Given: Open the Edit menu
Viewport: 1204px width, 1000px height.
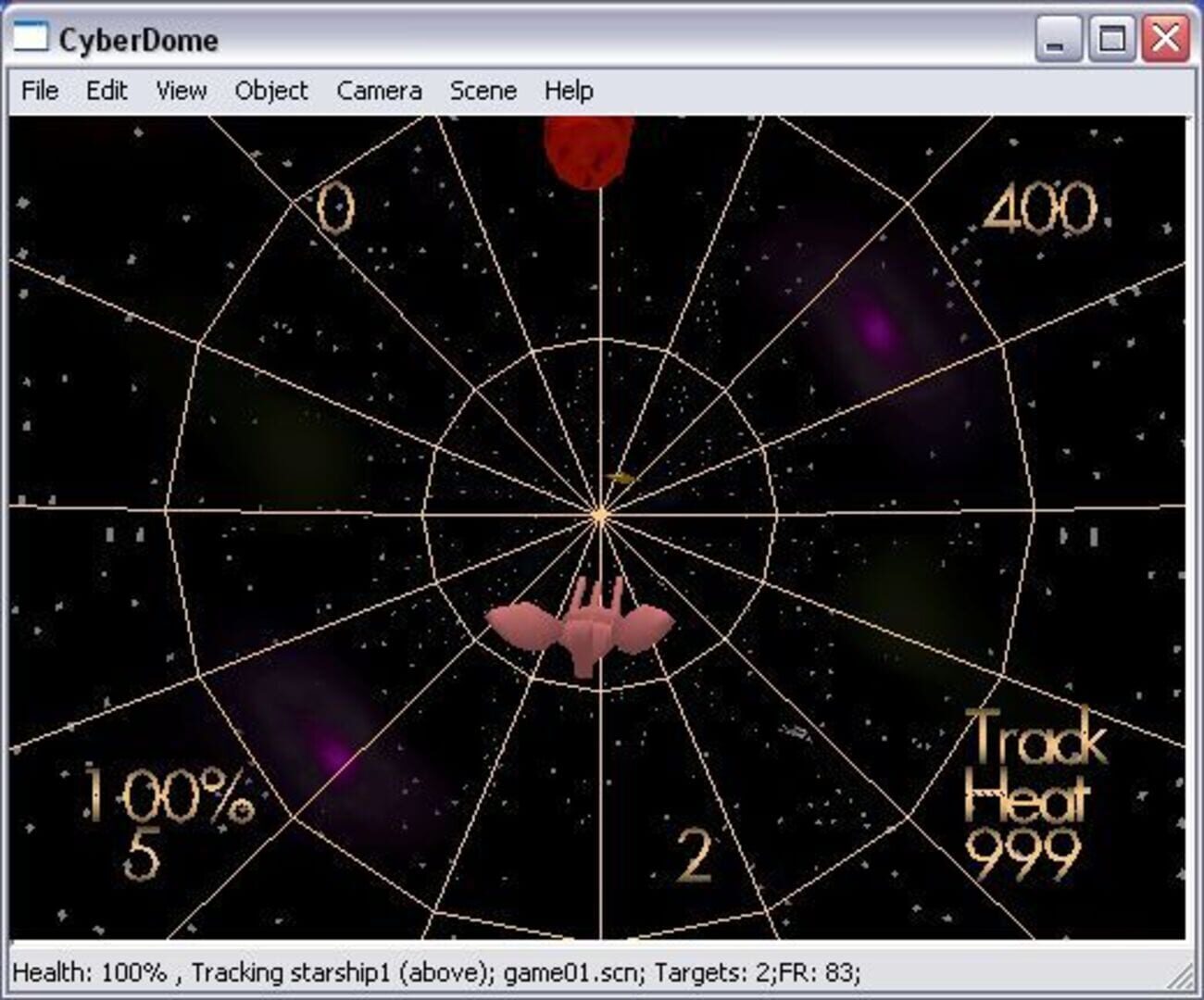Looking at the screenshot, I should [108, 90].
